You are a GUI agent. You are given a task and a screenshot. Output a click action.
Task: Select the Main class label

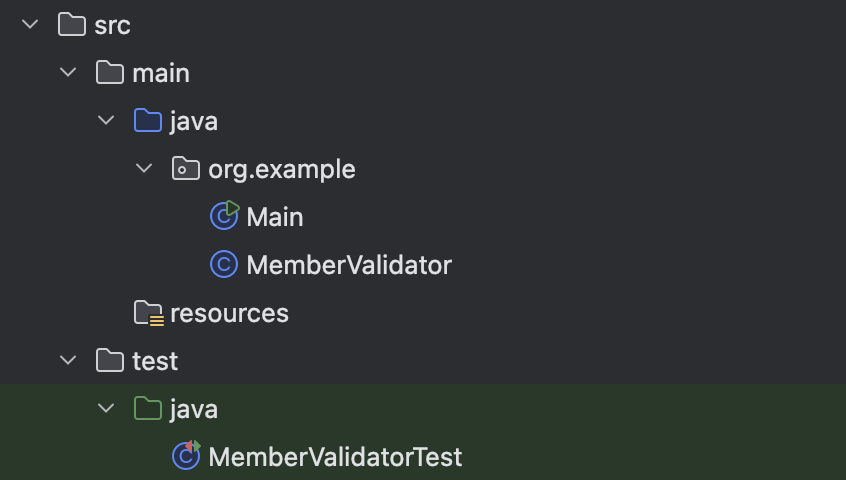click(275, 217)
